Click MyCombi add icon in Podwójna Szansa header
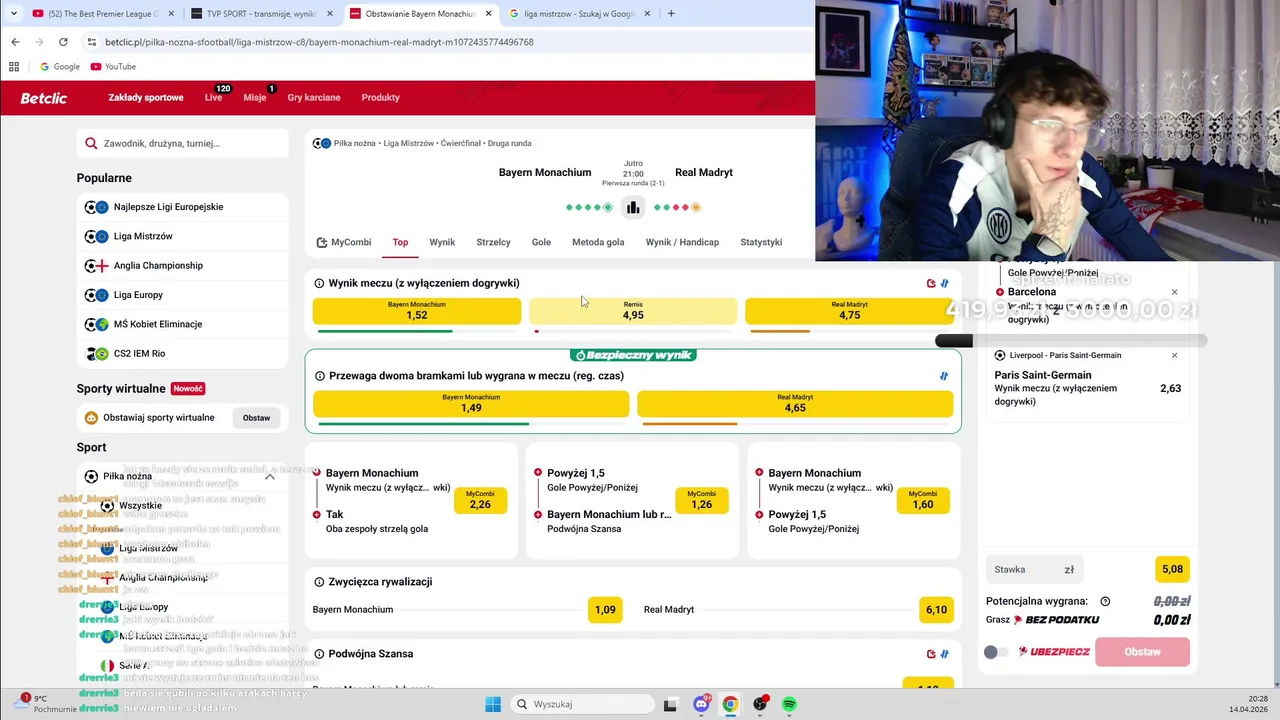This screenshot has height=720, width=1280. coord(931,654)
